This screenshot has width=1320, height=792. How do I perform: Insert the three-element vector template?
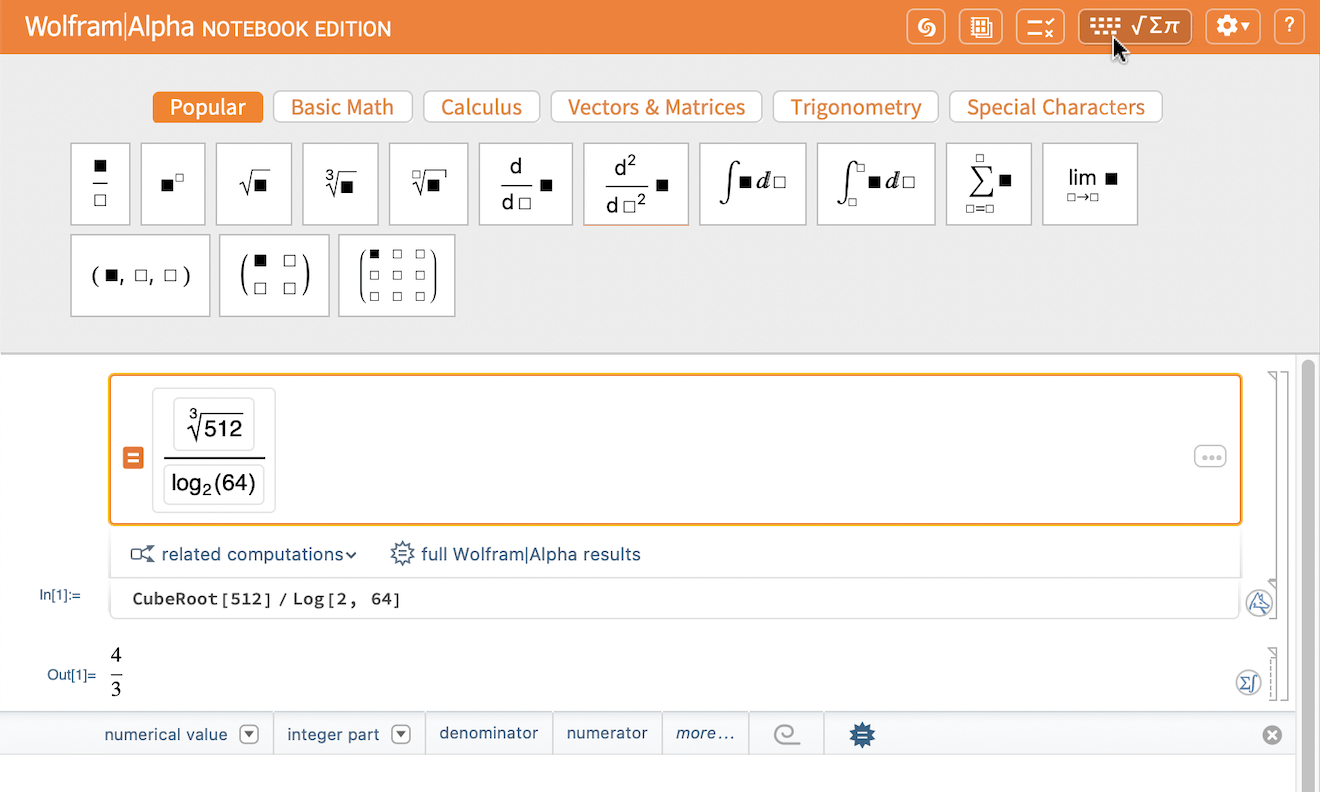140,276
